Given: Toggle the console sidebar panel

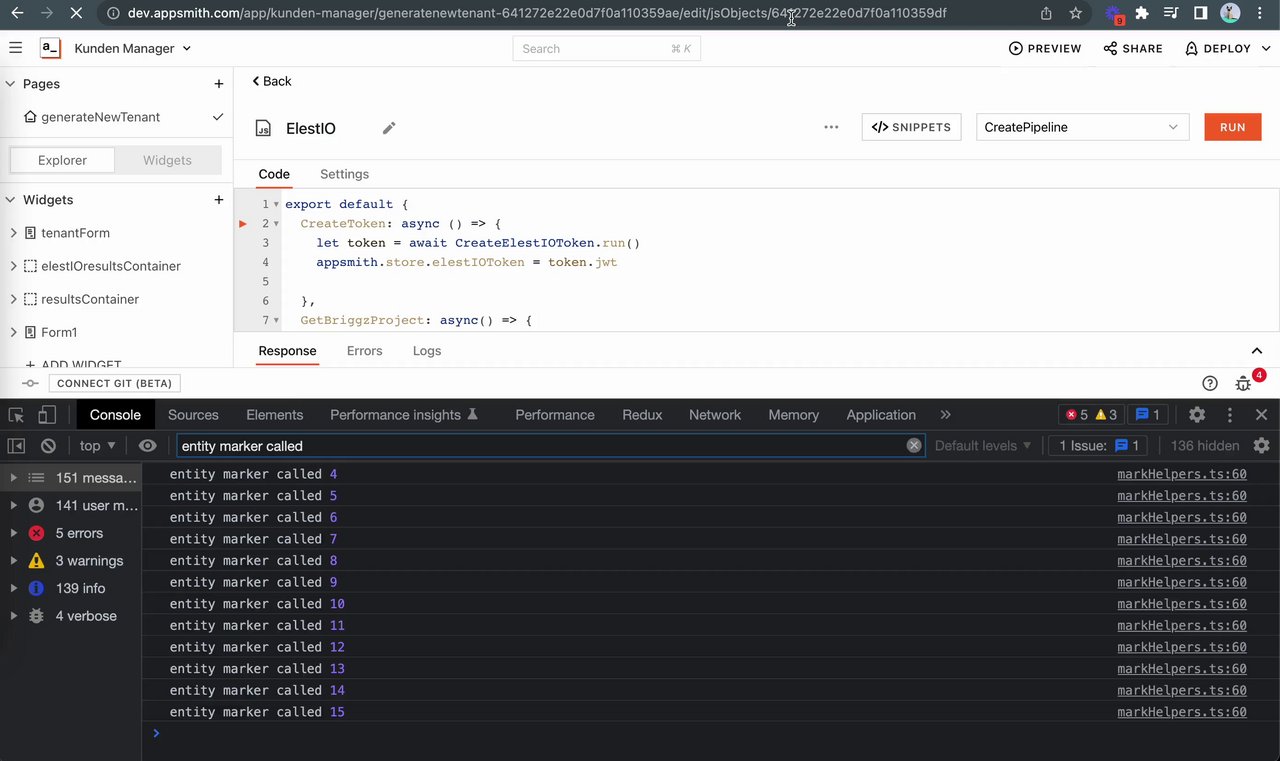Looking at the screenshot, I should (17, 446).
